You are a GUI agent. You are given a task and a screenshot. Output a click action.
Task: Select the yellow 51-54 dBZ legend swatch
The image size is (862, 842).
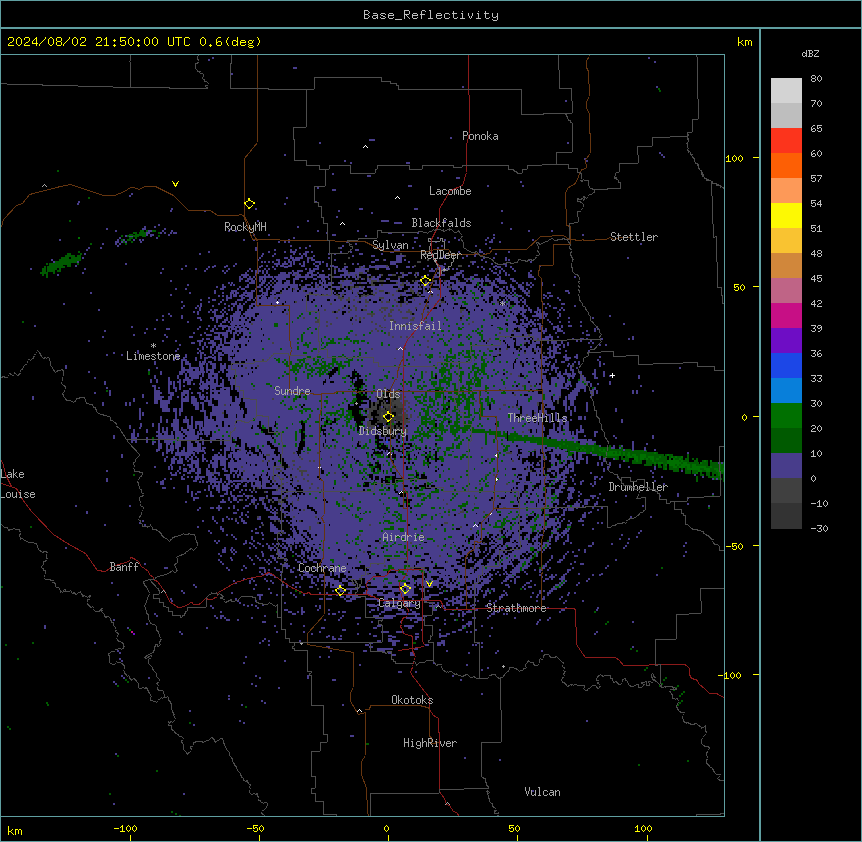tap(786, 215)
